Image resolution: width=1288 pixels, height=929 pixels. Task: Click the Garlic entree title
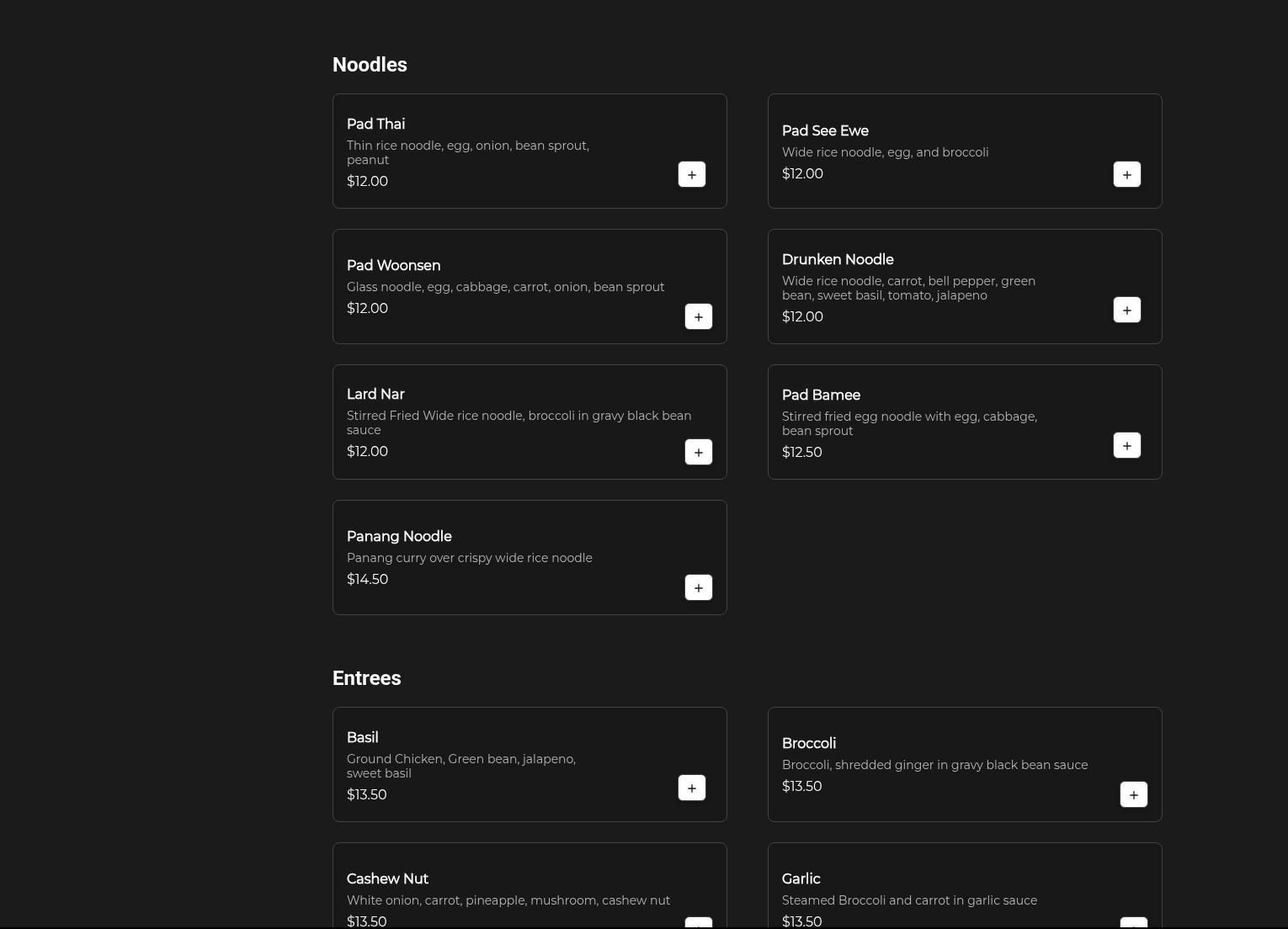[x=801, y=879]
